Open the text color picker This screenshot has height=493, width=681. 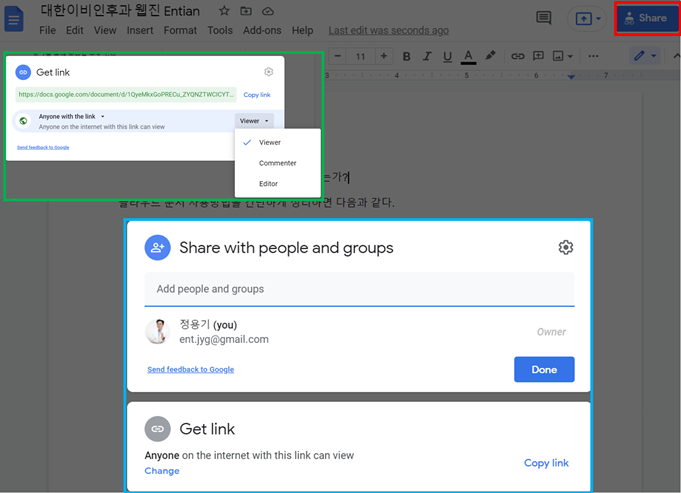click(x=468, y=56)
